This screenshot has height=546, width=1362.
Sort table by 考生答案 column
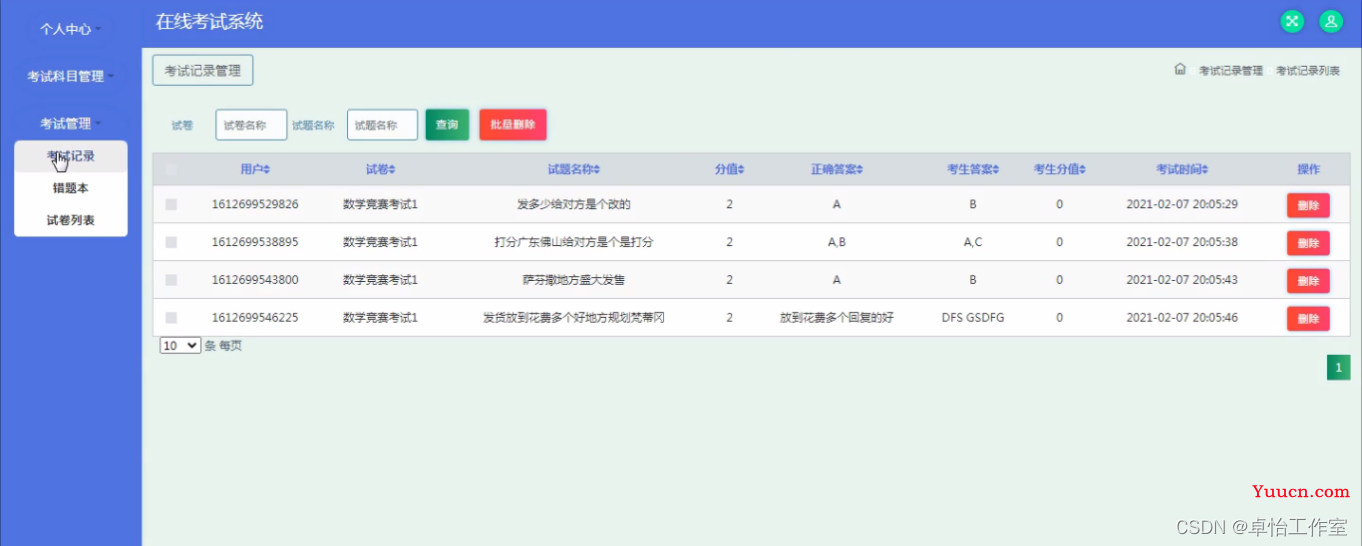point(973,170)
